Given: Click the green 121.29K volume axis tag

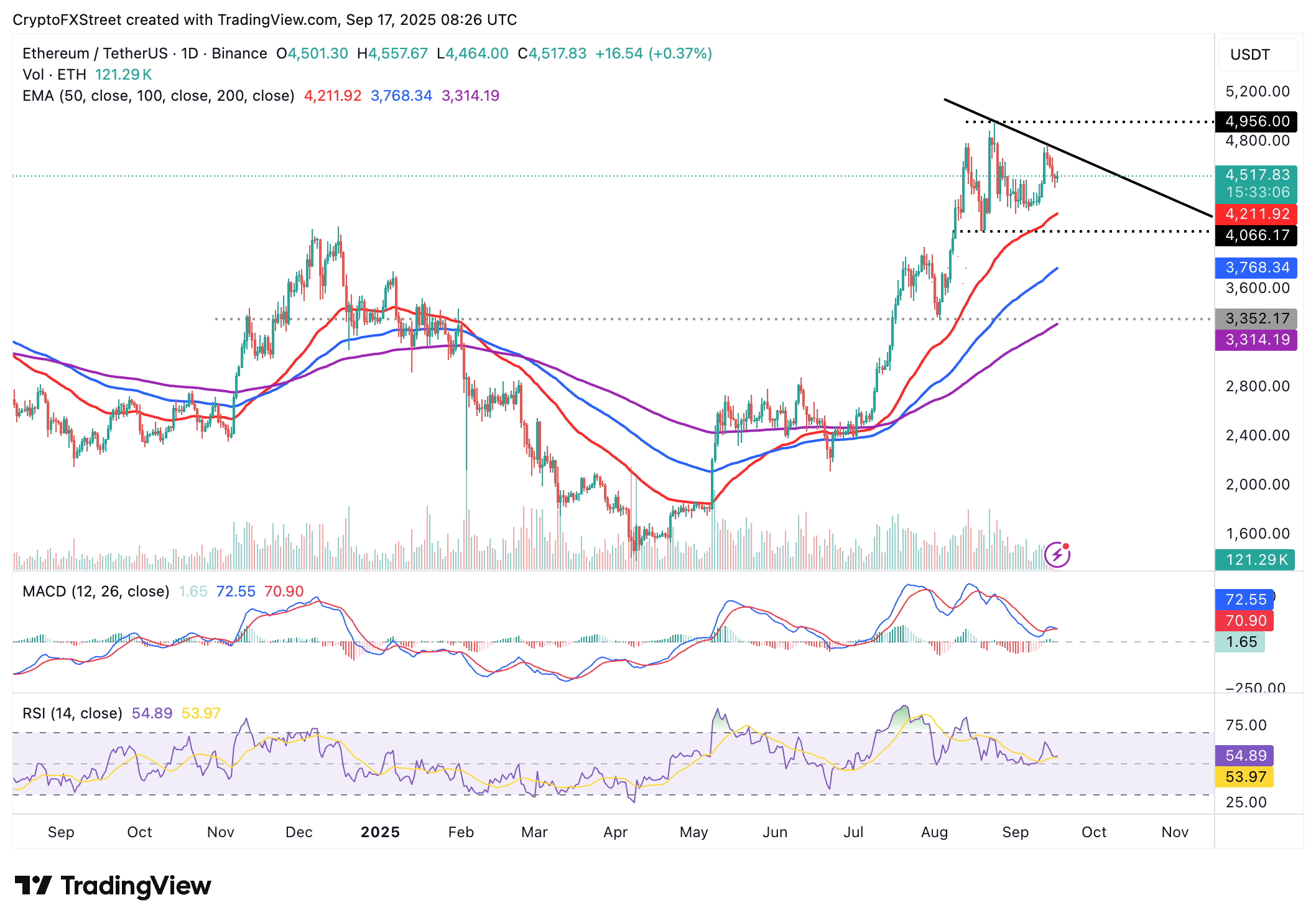Looking at the screenshot, I should click(1254, 559).
